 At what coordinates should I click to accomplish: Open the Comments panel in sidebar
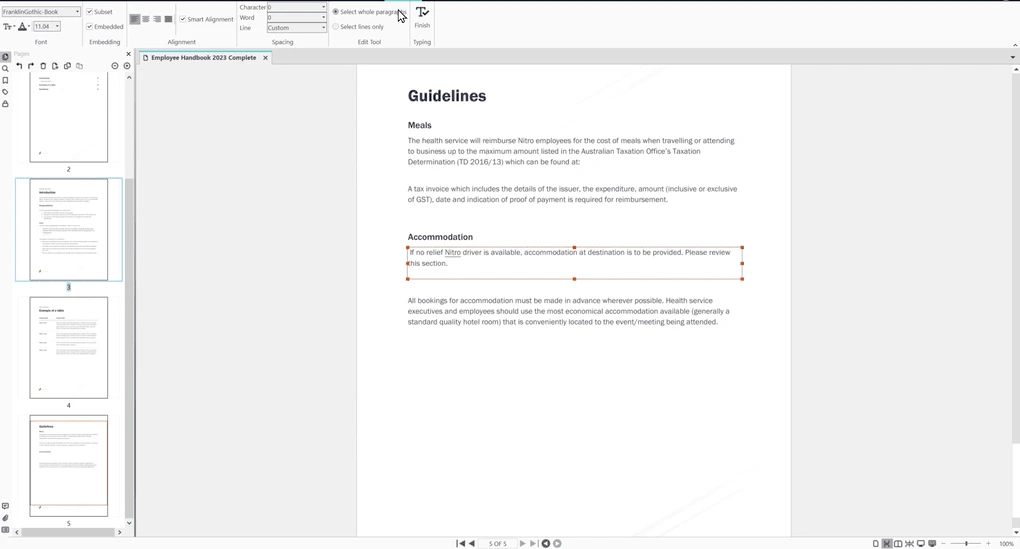[5, 506]
